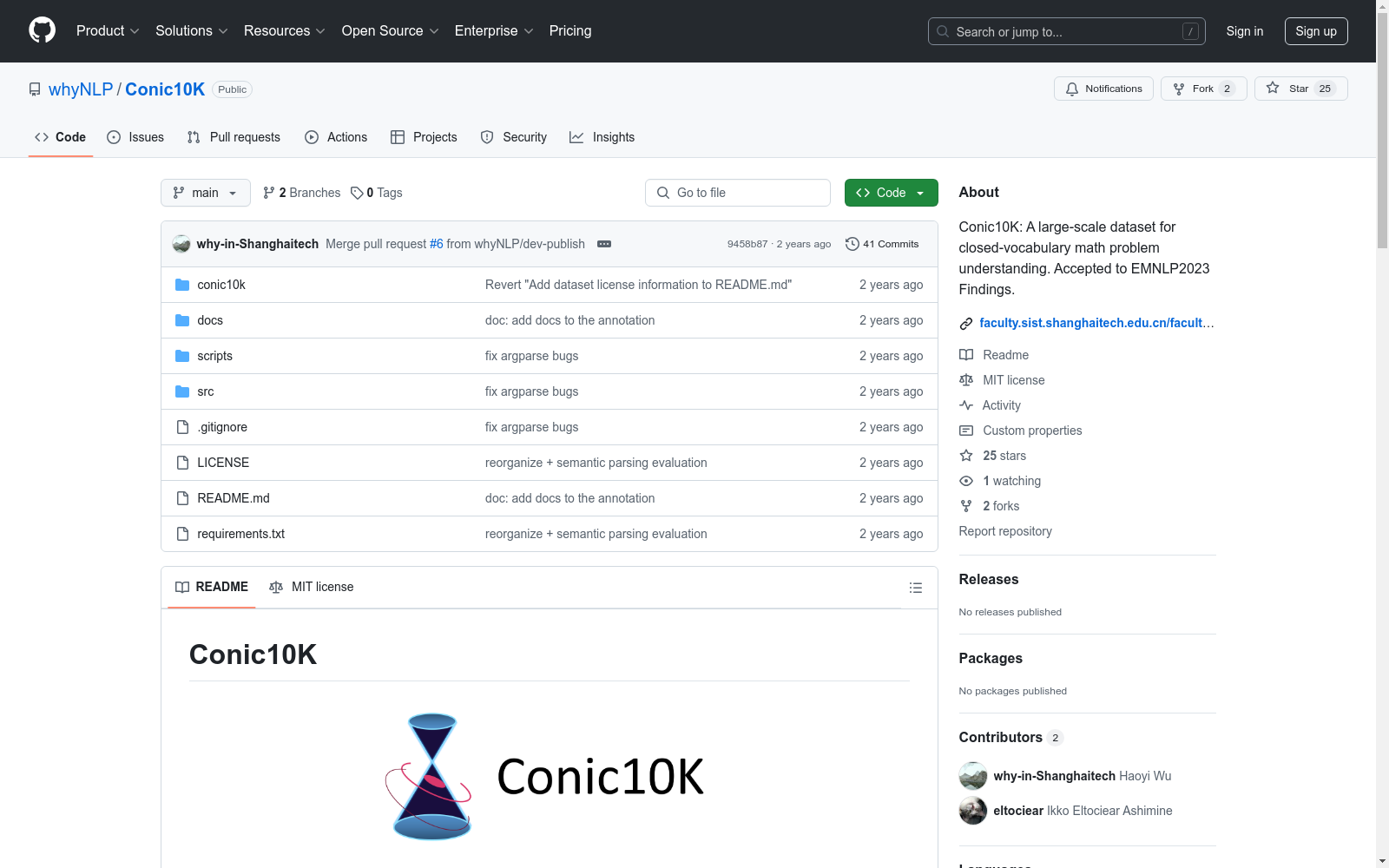This screenshot has height=868, width=1389.
Task: Open the docs folder icon
Action: (x=182, y=320)
